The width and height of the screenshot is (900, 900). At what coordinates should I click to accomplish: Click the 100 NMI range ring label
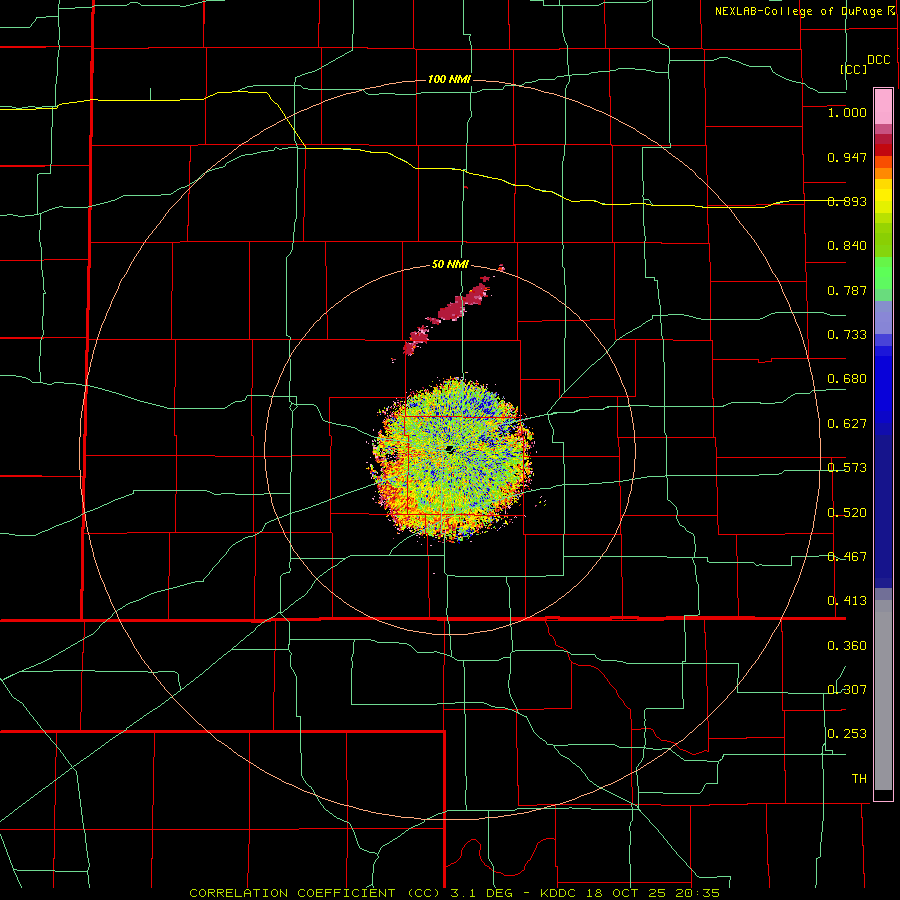pyautogui.click(x=449, y=79)
